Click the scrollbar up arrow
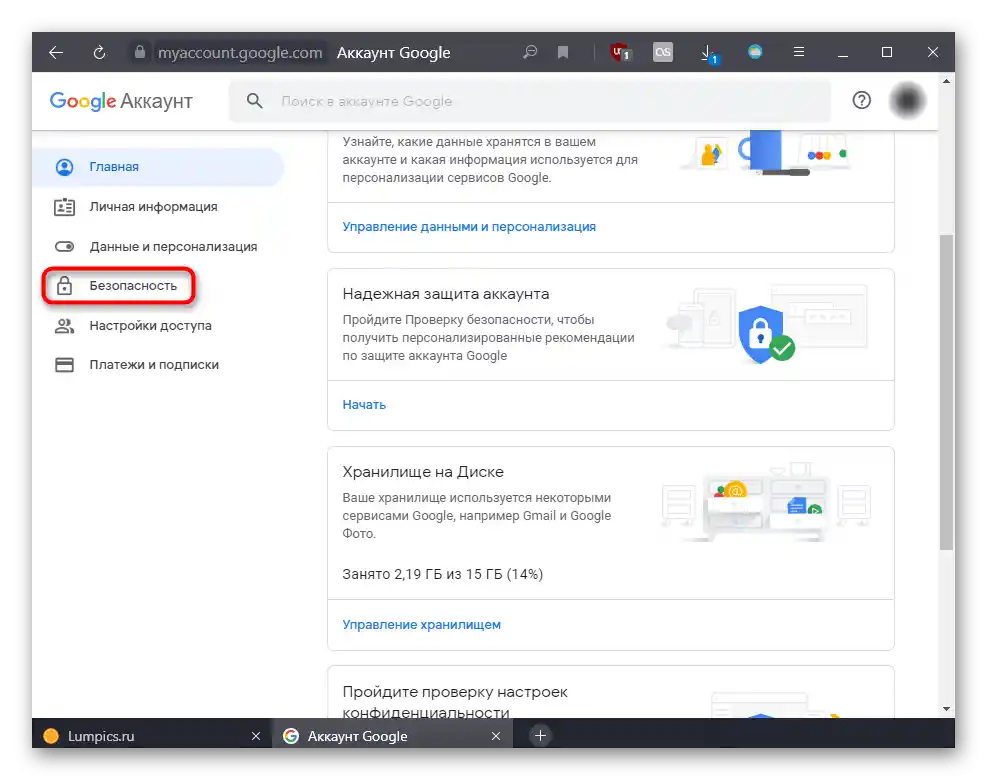The width and height of the screenshot is (987, 780). point(946,81)
